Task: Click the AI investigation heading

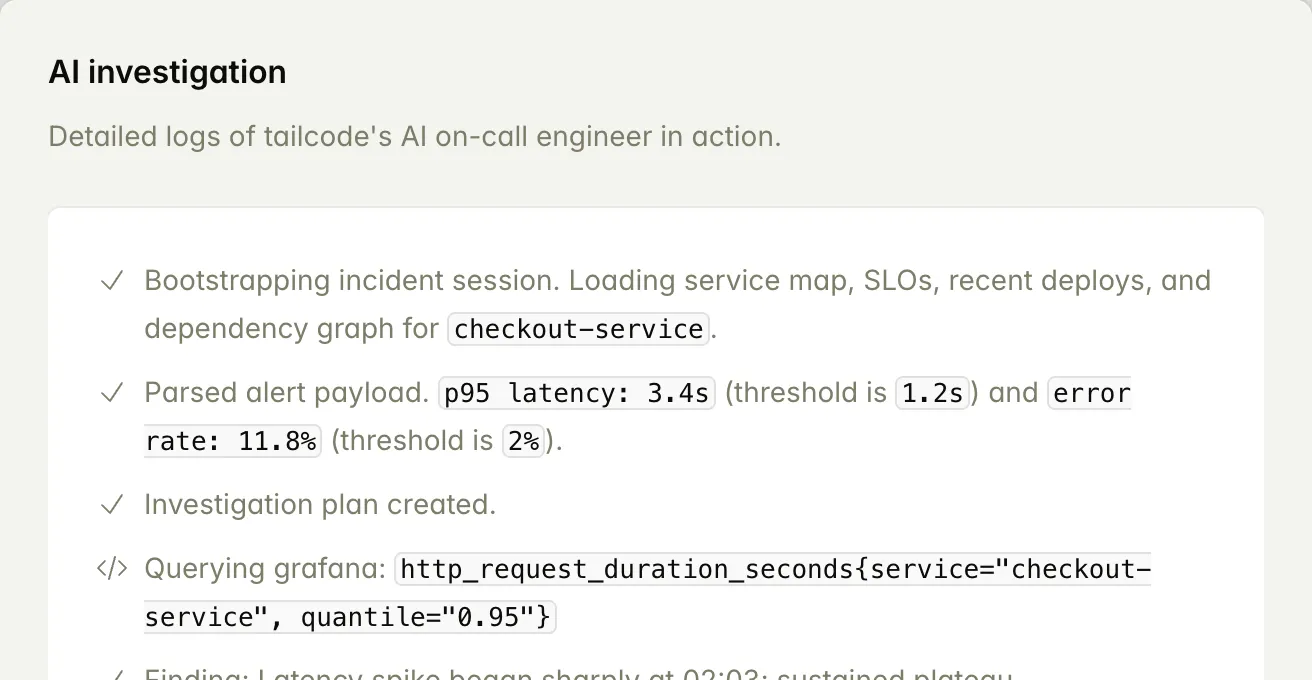Action: [167, 72]
